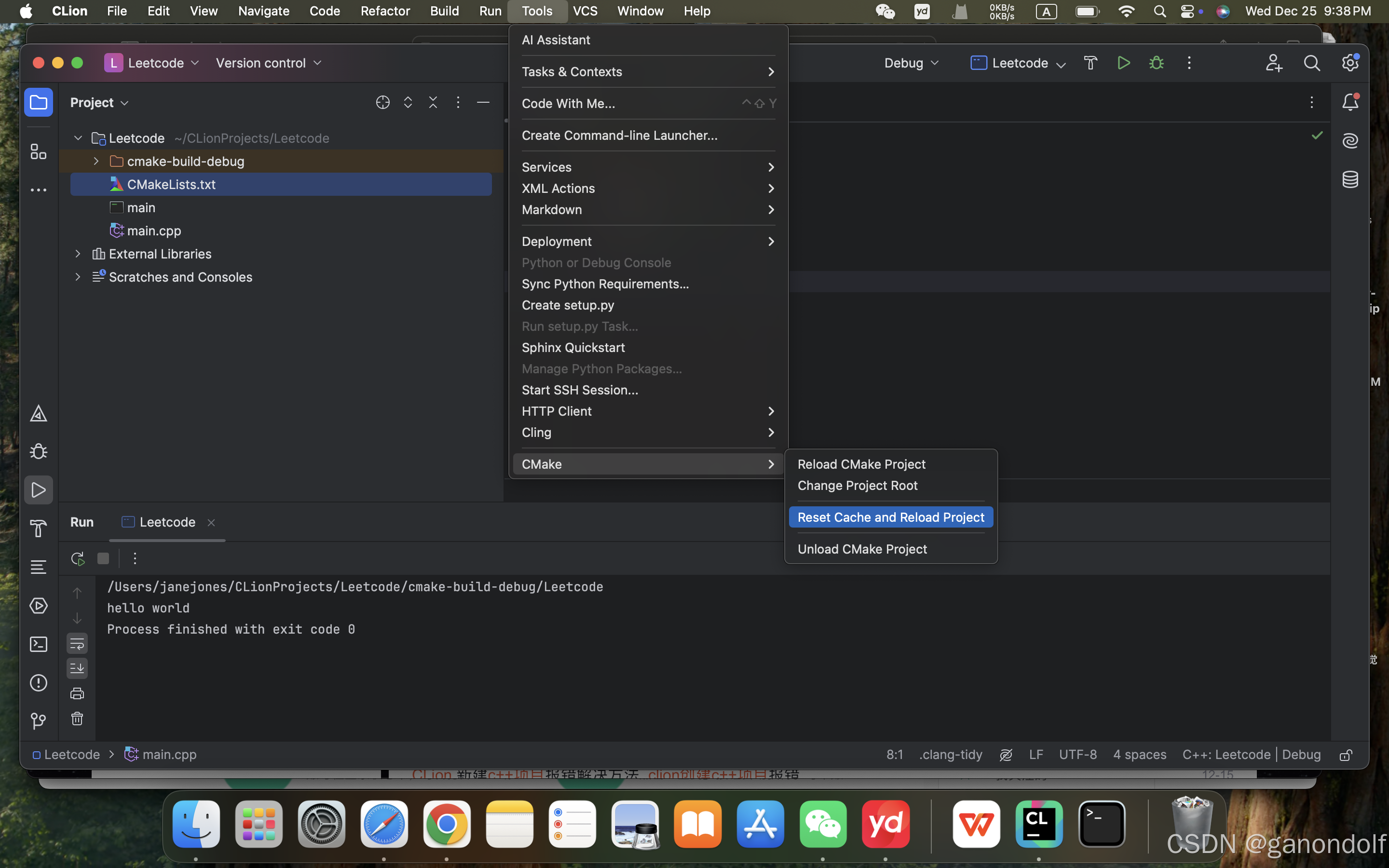Toggle soft-wrap in the Run console
The width and height of the screenshot is (1389, 868).
coord(77,643)
